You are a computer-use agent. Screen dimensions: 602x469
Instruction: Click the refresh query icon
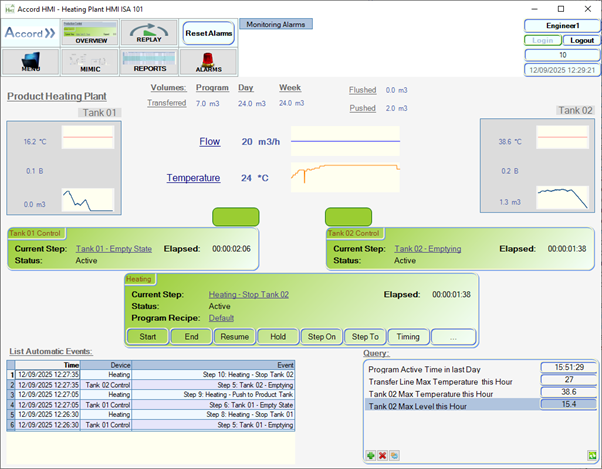[x=592, y=456]
